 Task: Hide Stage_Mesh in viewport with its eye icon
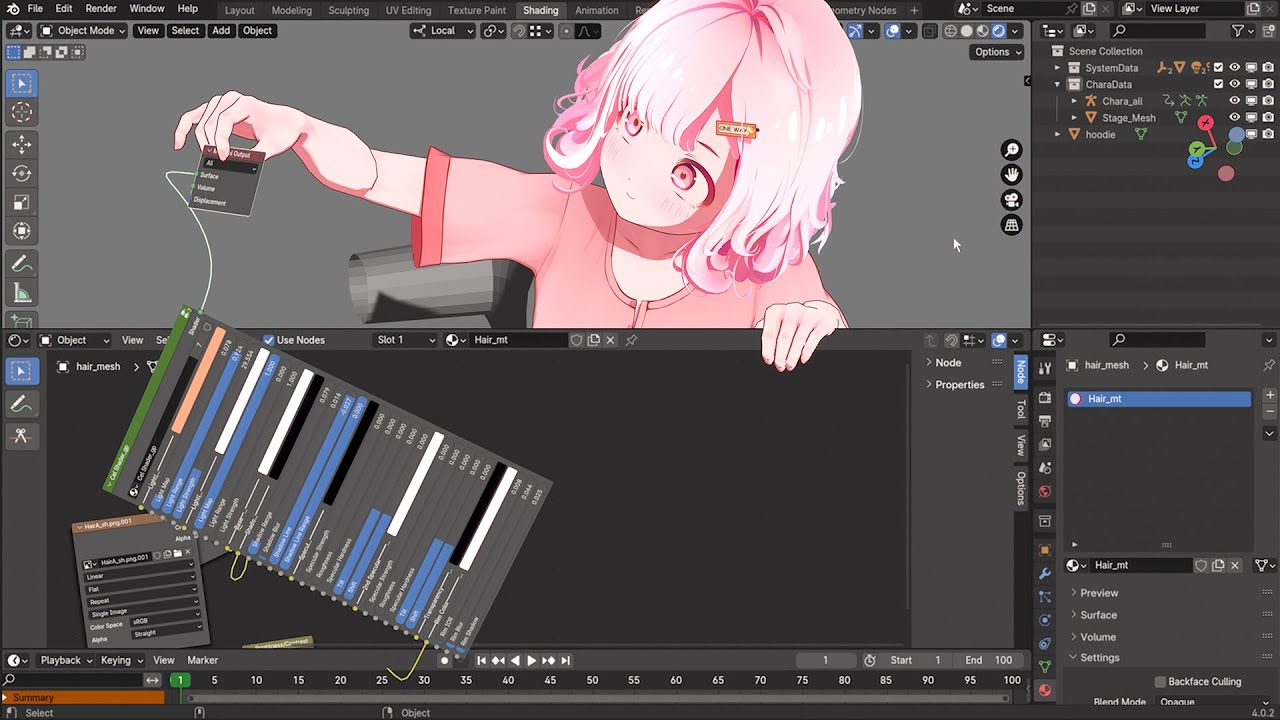tap(1235, 118)
